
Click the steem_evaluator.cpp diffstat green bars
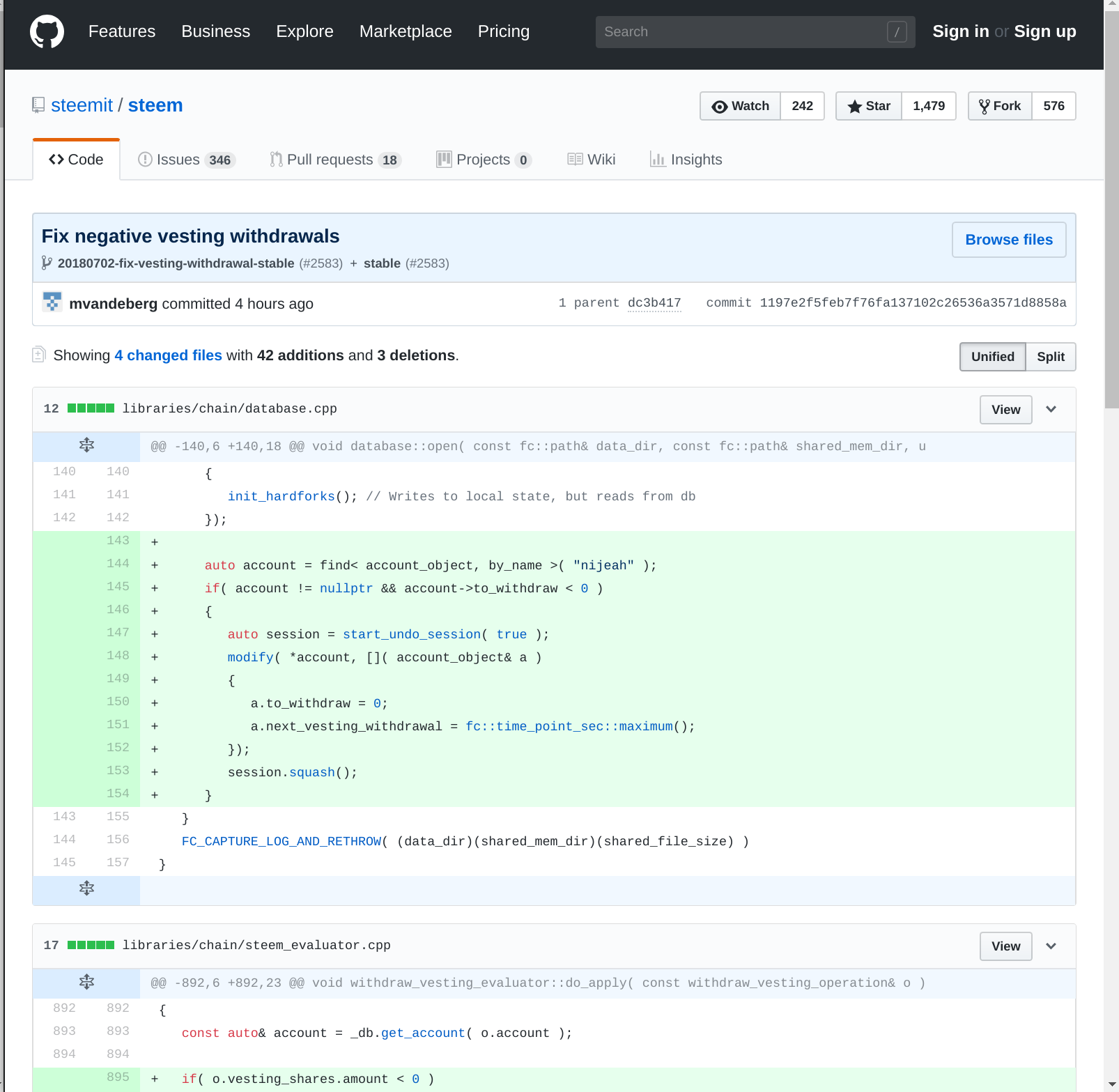[x=91, y=945]
